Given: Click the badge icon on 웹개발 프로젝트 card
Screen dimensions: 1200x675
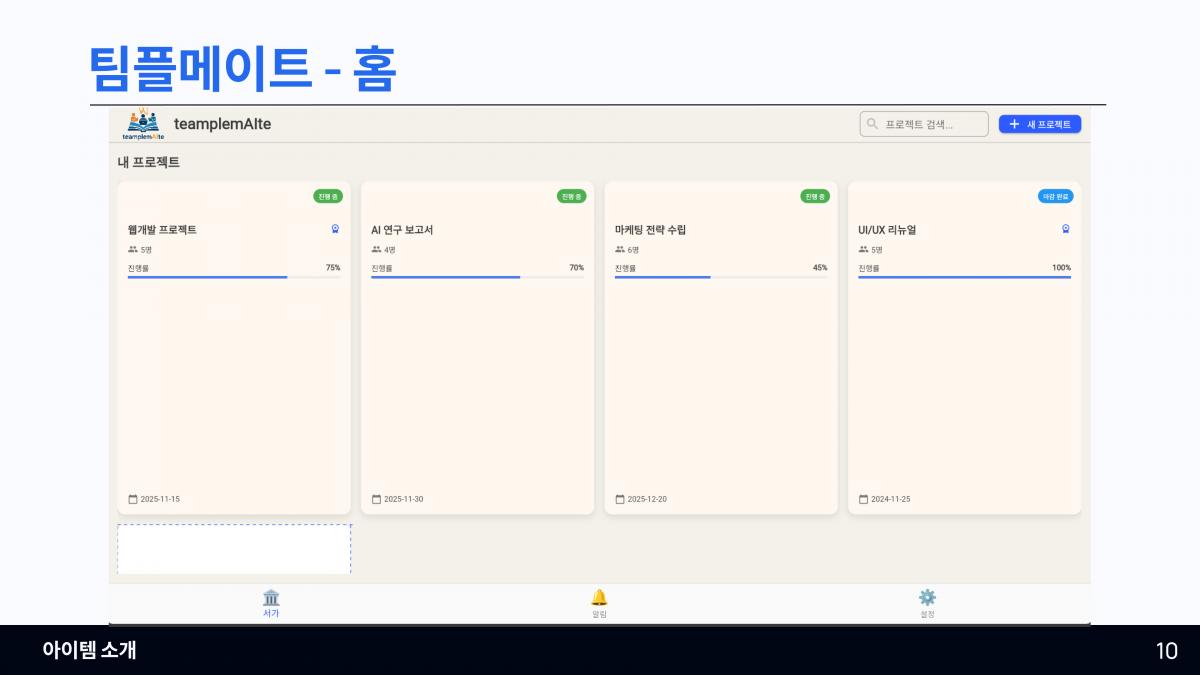Looking at the screenshot, I should (x=335, y=229).
